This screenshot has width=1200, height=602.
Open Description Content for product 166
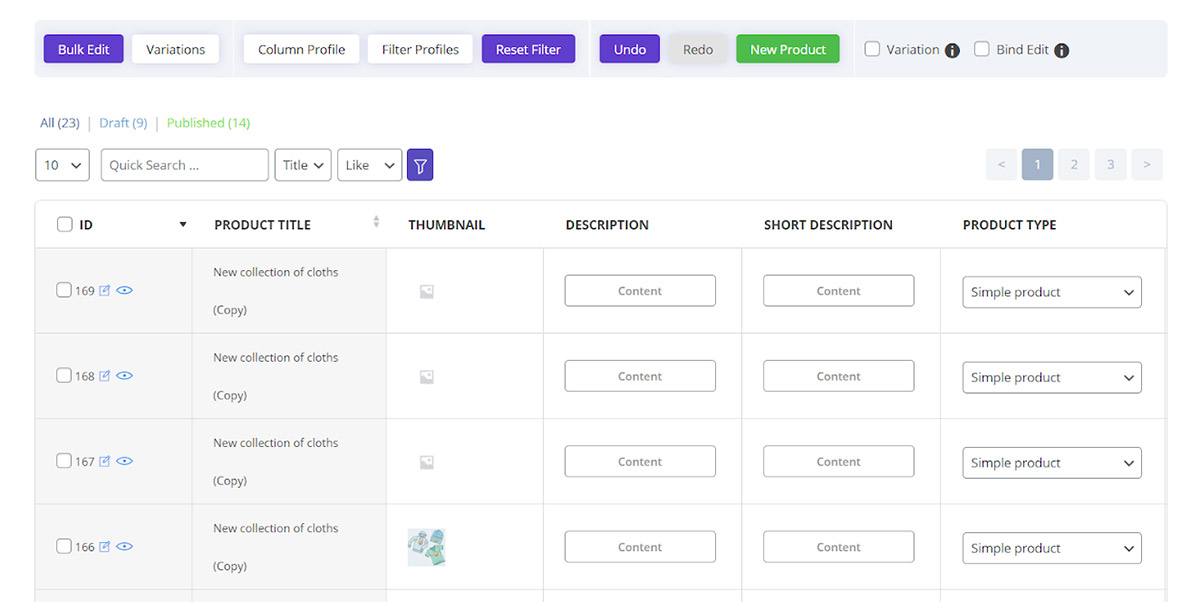[x=640, y=547]
